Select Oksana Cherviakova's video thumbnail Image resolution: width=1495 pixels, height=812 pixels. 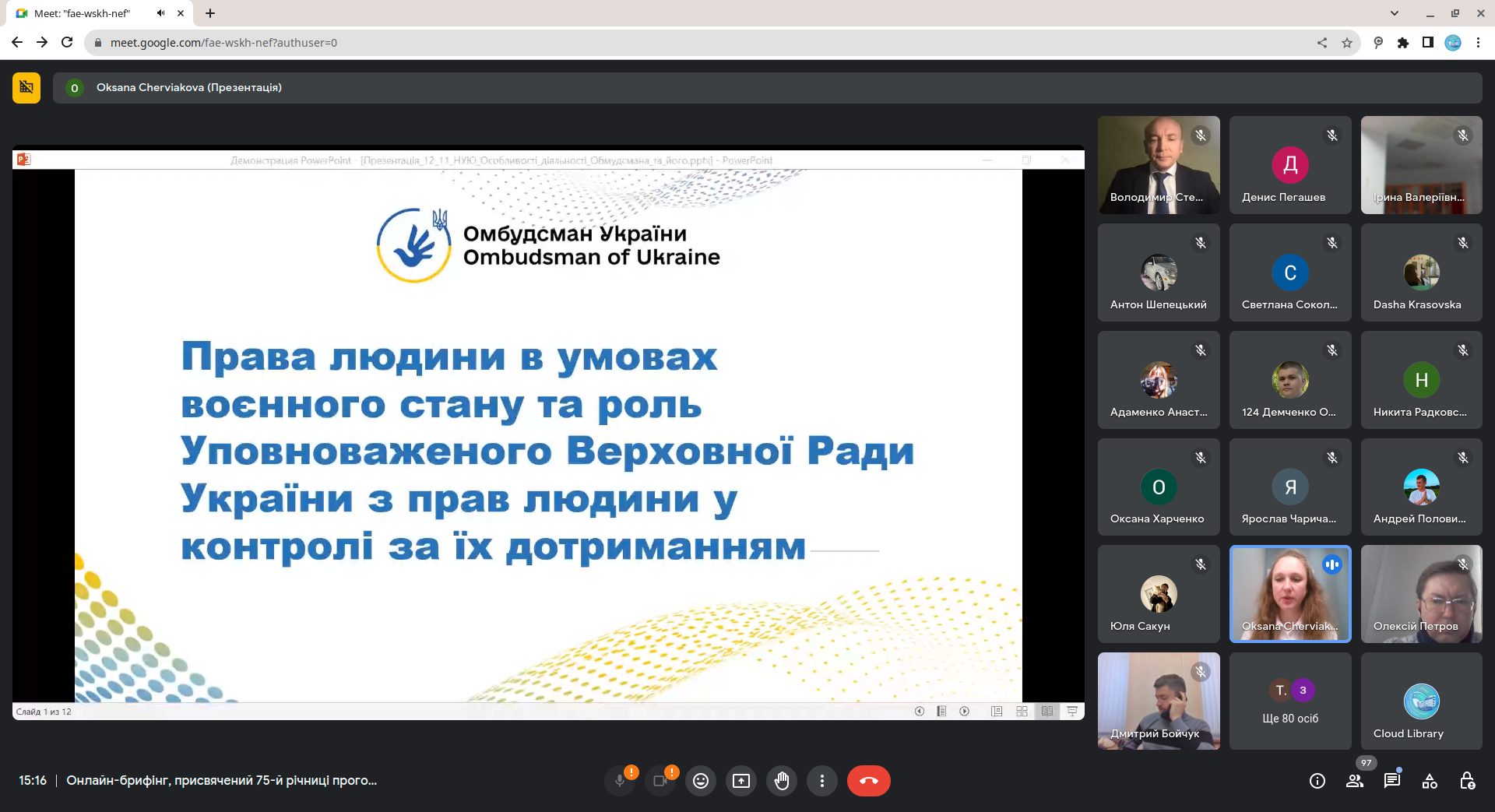click(x=1290, y=594)
